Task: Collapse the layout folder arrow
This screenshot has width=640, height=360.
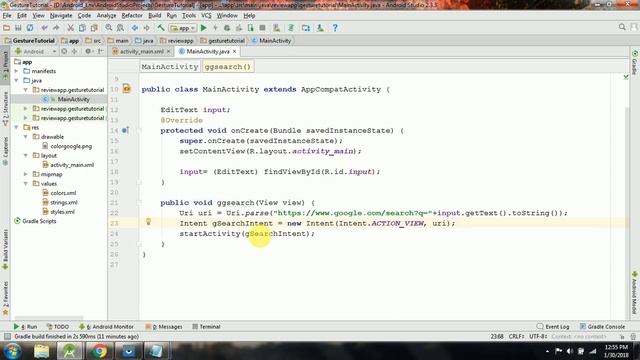Action: (26, 156)
